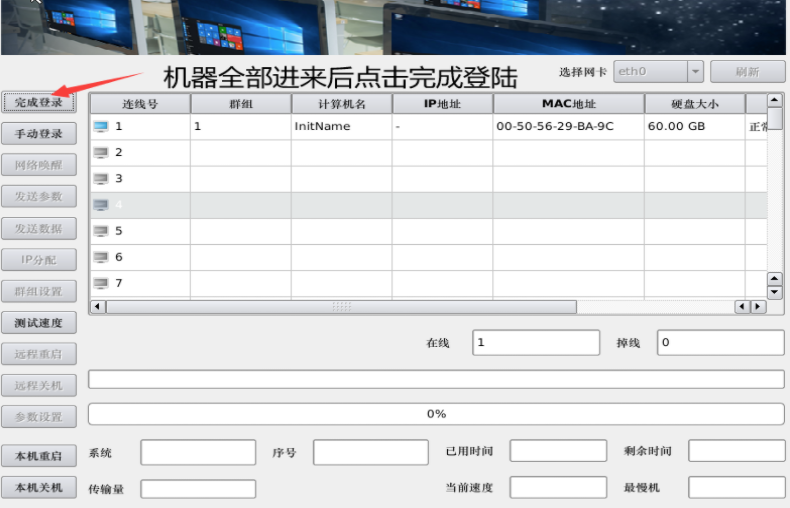The width and height of the screenshot is (790, 508).
Task: Open the eth0 network card dropdown
Action: point(695,72)
